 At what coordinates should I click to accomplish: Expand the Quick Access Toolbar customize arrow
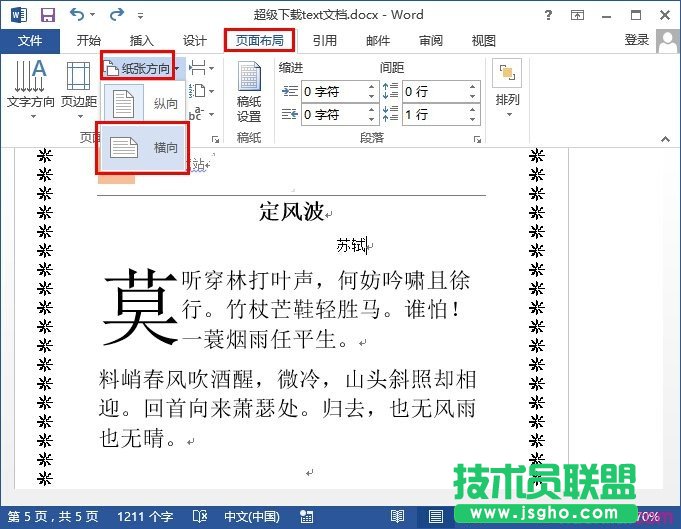click(140, 16)
